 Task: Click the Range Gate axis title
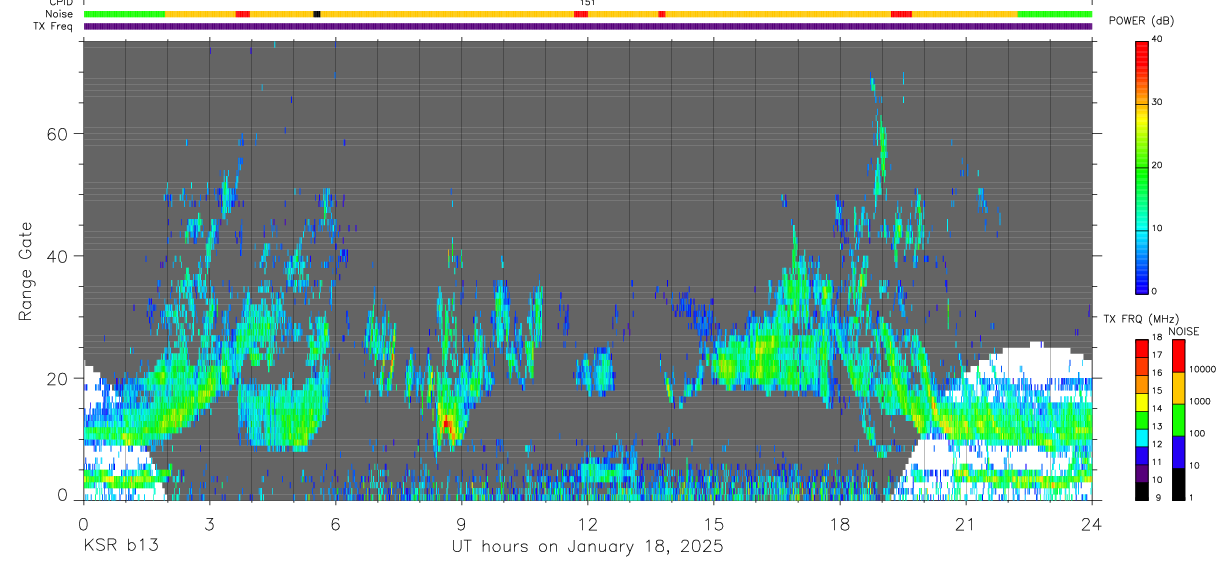[25, 271]
